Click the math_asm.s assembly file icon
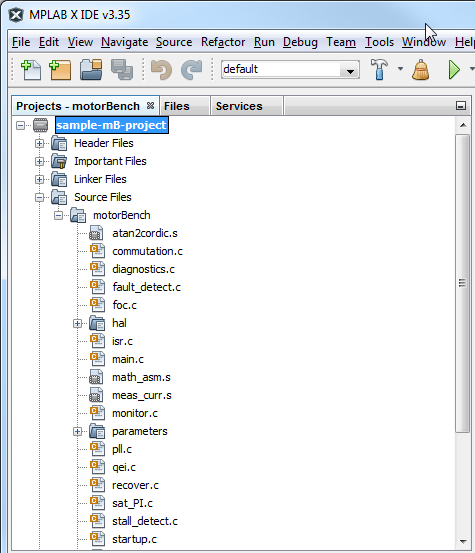This screenshot has width=475, height=553. (x=96, y=377)
